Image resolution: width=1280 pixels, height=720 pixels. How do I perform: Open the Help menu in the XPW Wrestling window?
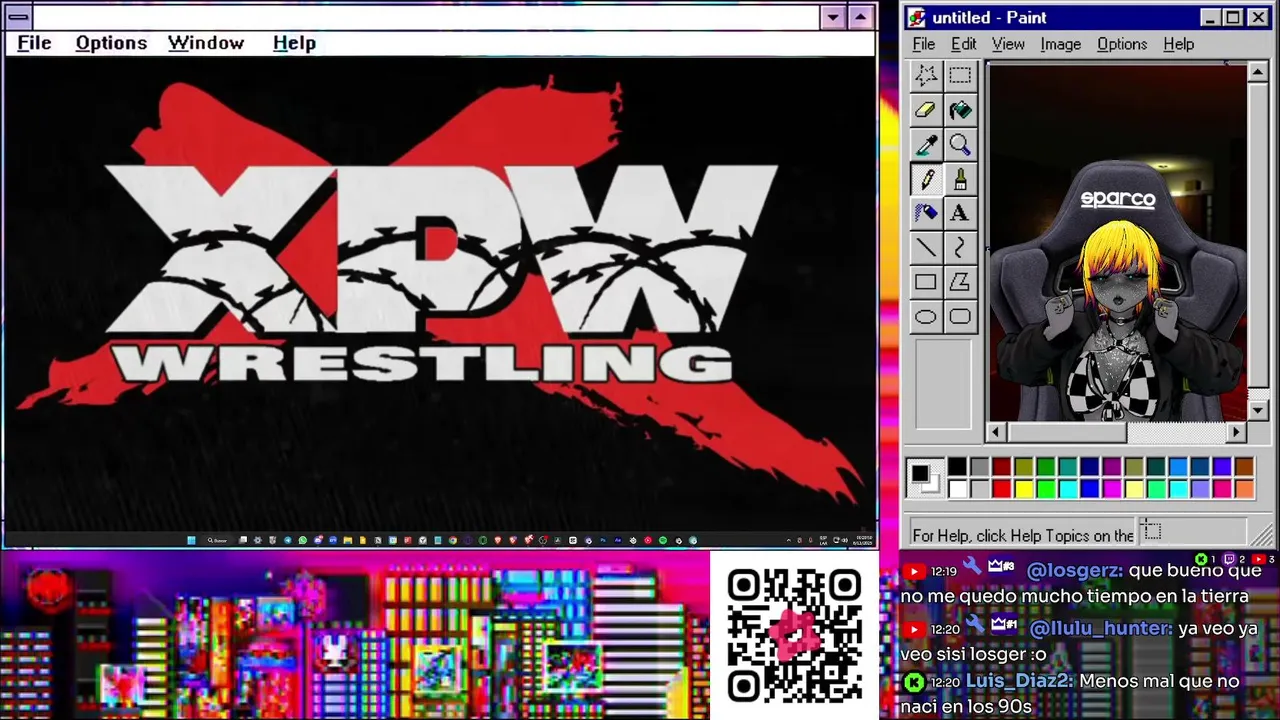294,43
